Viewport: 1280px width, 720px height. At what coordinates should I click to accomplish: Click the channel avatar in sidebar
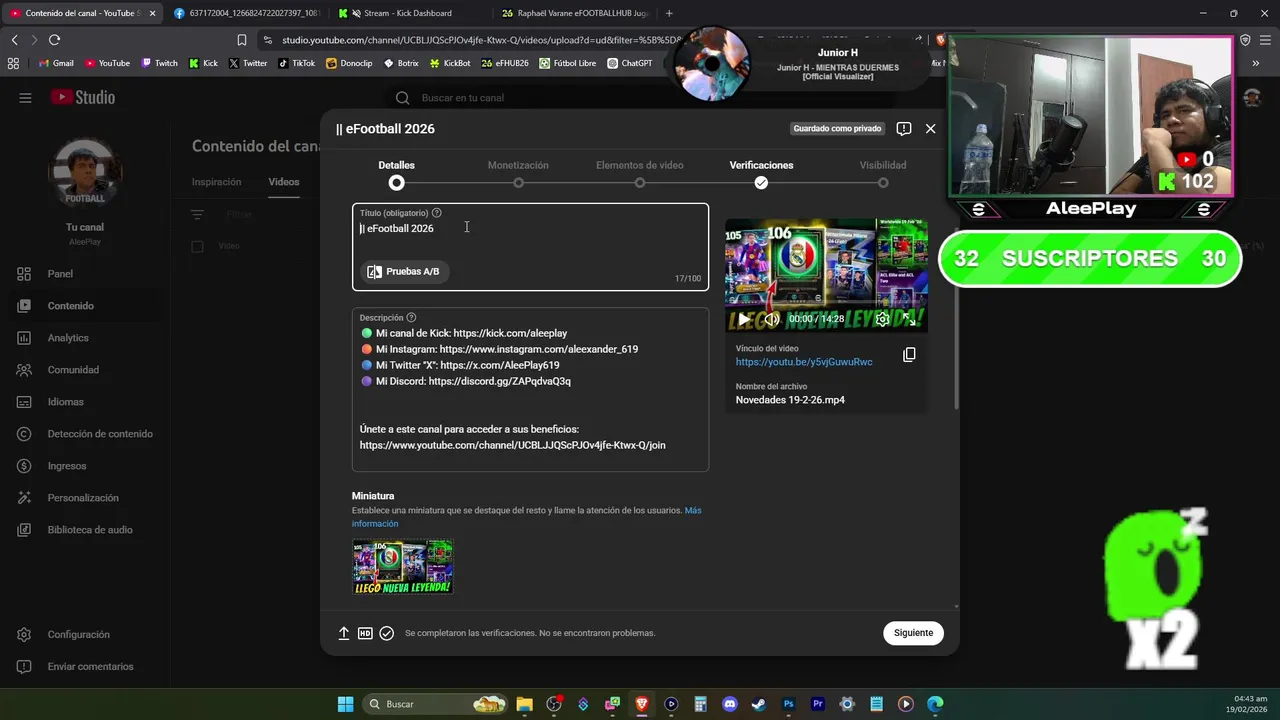point(85,172)
